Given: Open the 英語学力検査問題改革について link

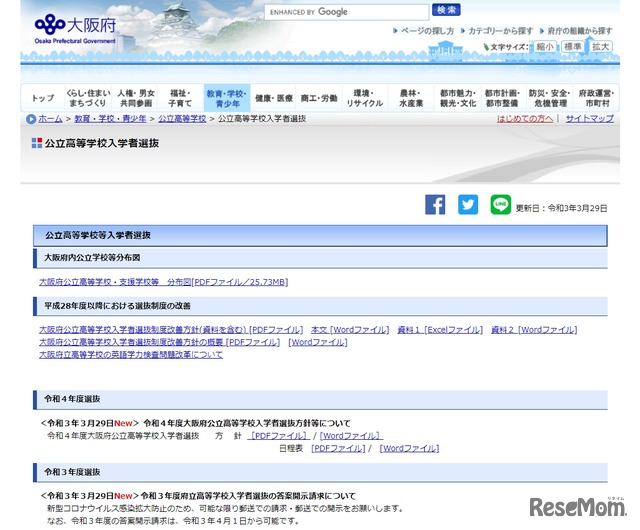Looking at the screenshot, I should coord(131,354).
